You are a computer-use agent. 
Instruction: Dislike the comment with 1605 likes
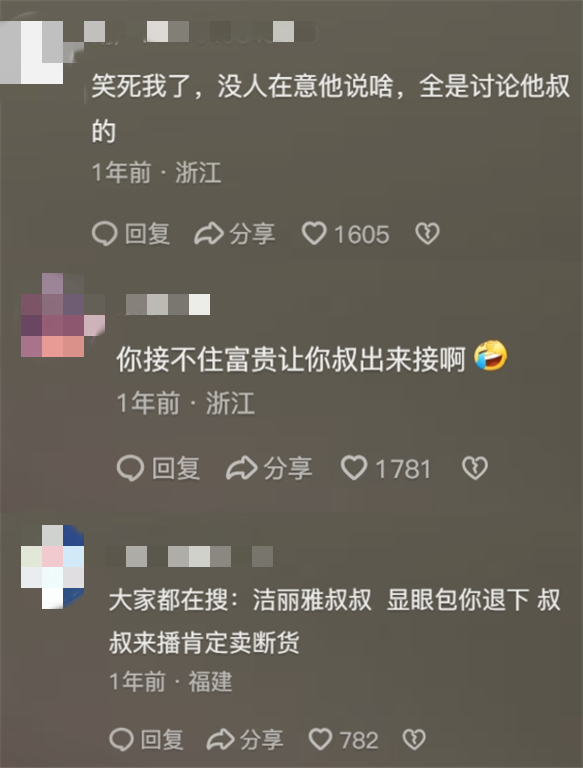[427, 234]
